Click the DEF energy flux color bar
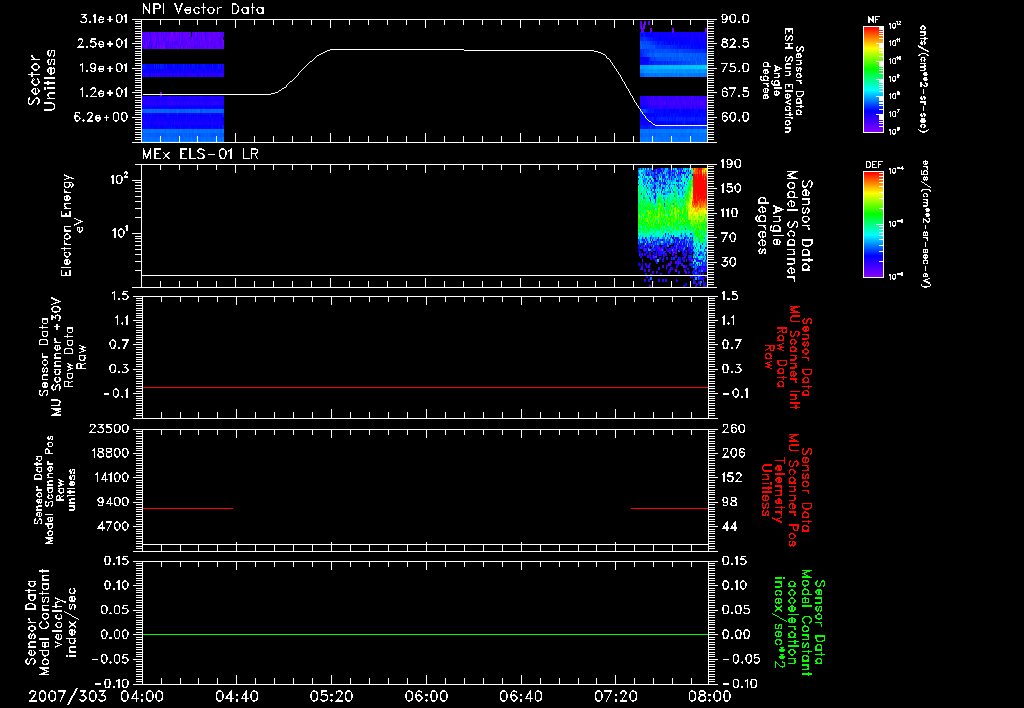 point(873,224)
